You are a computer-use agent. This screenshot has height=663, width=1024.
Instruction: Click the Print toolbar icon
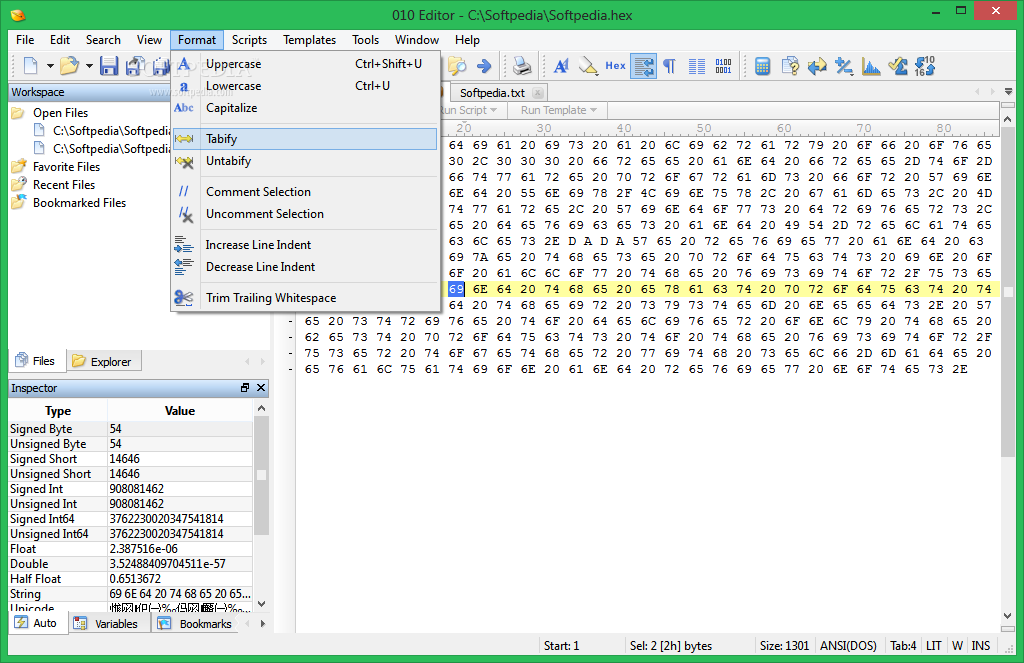522,65
